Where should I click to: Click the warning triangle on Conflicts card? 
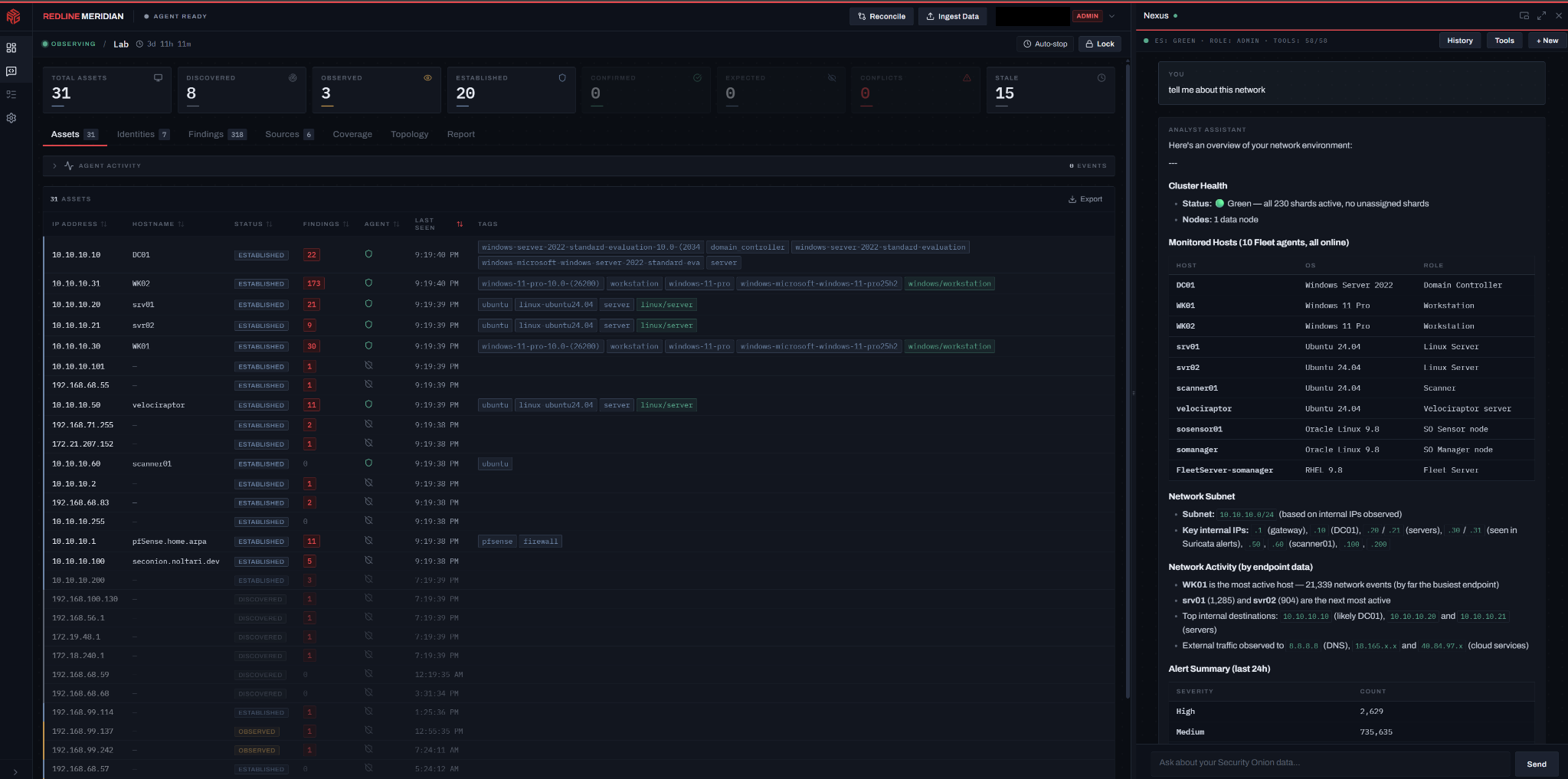[x=967, y=77]
